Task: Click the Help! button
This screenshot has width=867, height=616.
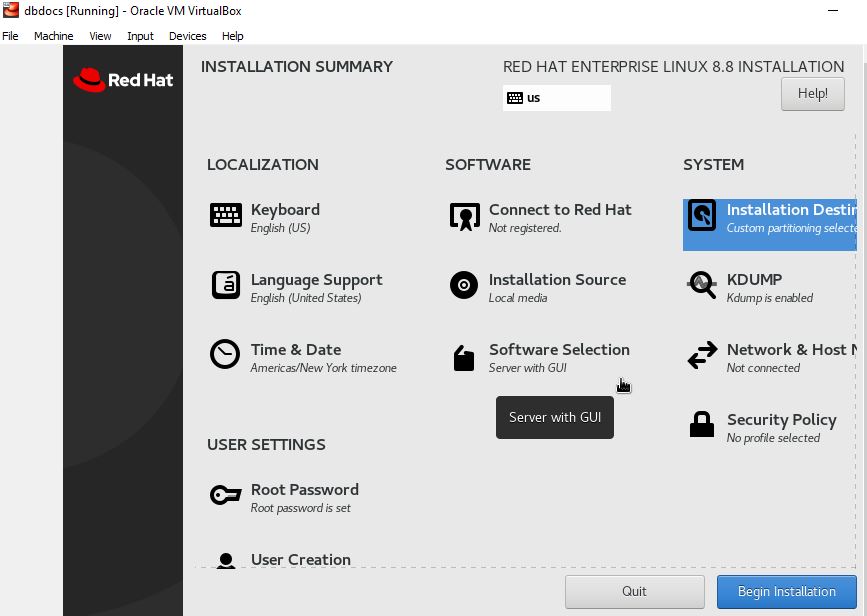Action: click(x=812, y=94)
